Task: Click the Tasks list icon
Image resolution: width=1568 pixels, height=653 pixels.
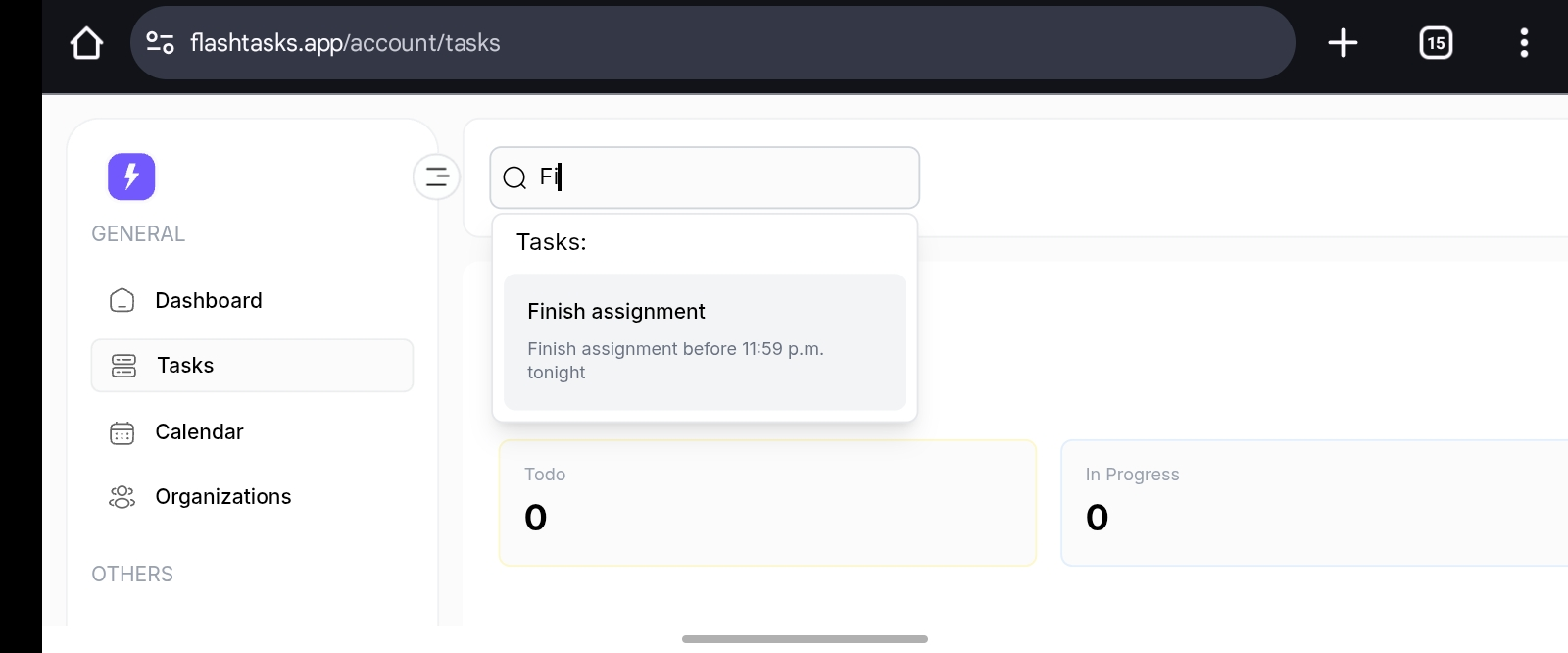Action: pos(122,365)
